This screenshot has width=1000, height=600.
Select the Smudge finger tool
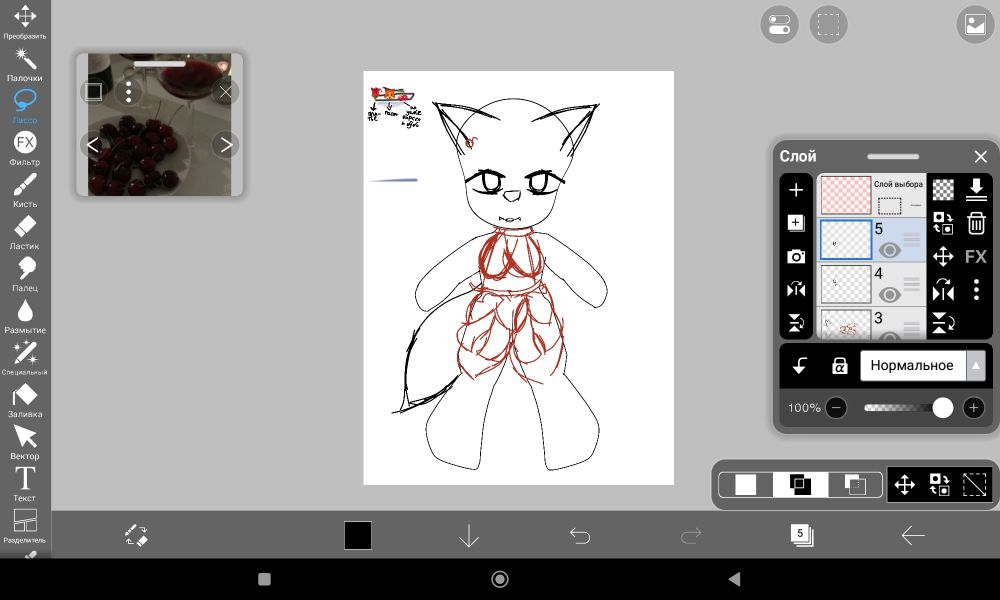pos(25,274)
